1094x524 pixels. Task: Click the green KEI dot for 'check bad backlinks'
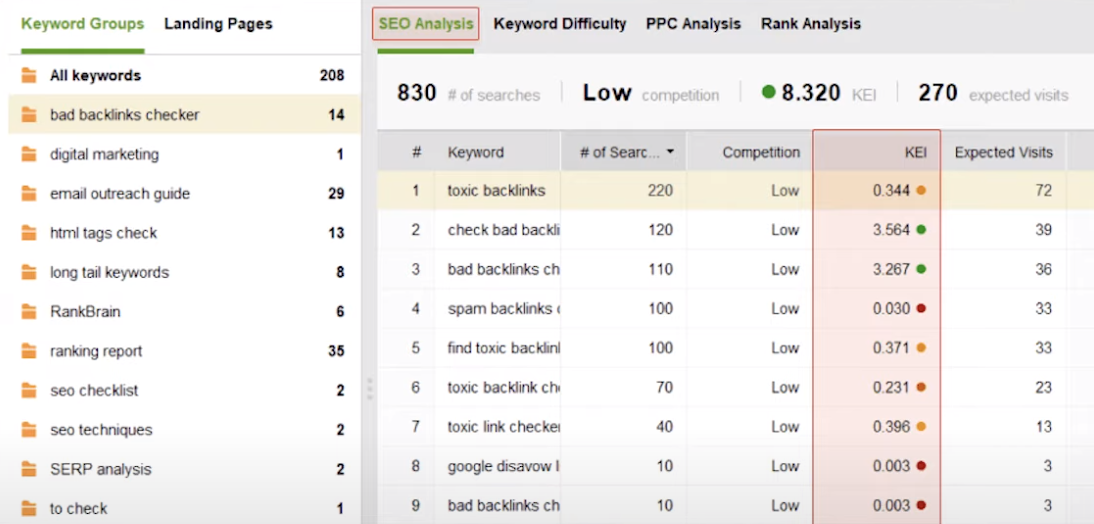(x=921, y=230)
